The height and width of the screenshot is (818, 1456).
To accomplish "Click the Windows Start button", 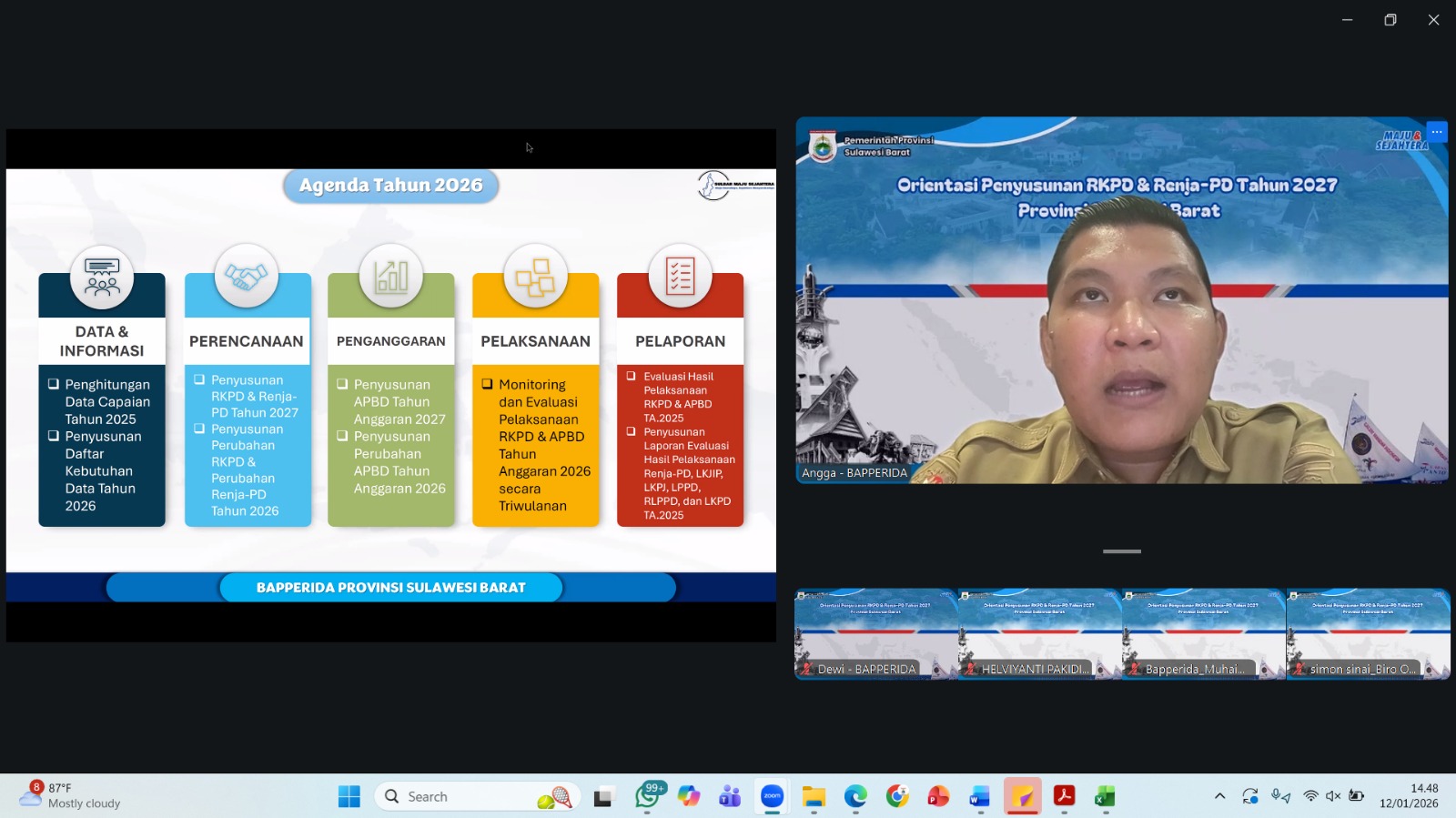I will [x=349, y=797].
